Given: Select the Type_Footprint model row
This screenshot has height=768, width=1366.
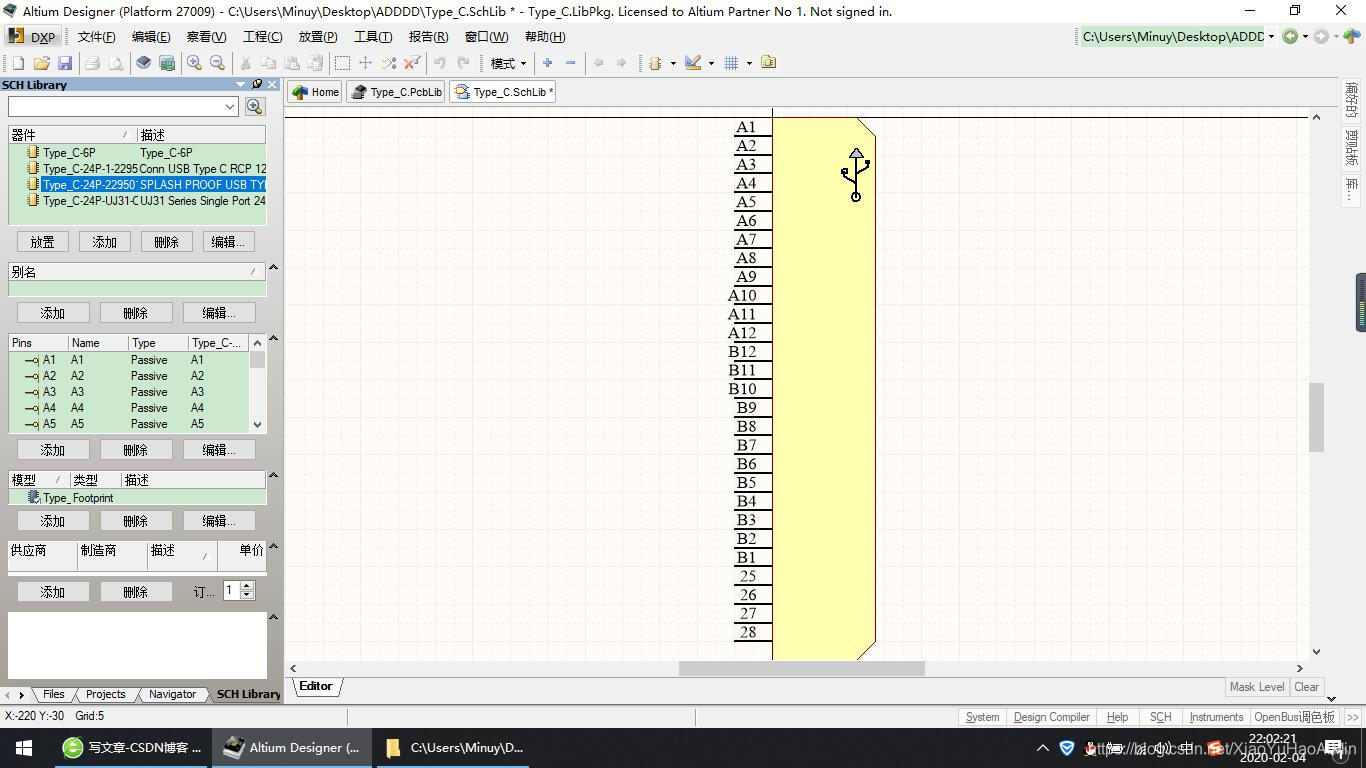Looking at the screenshot, I should (138, 498).
